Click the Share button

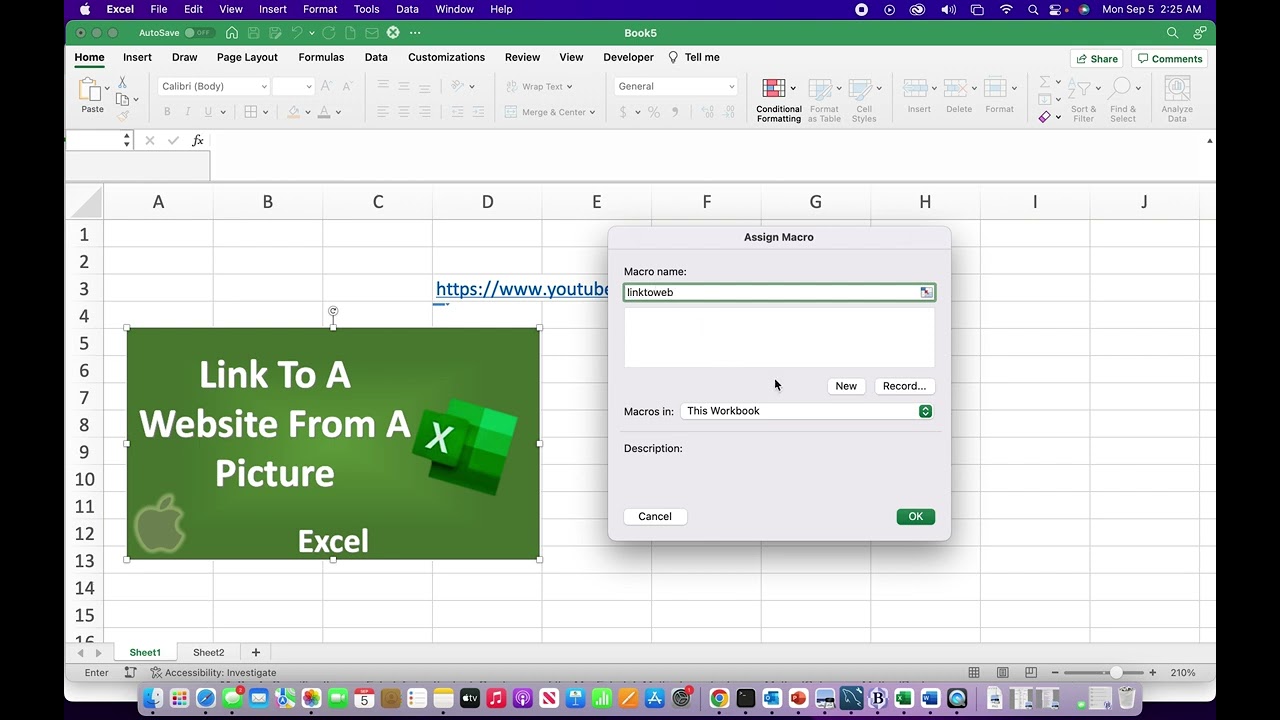(1096, 59)
